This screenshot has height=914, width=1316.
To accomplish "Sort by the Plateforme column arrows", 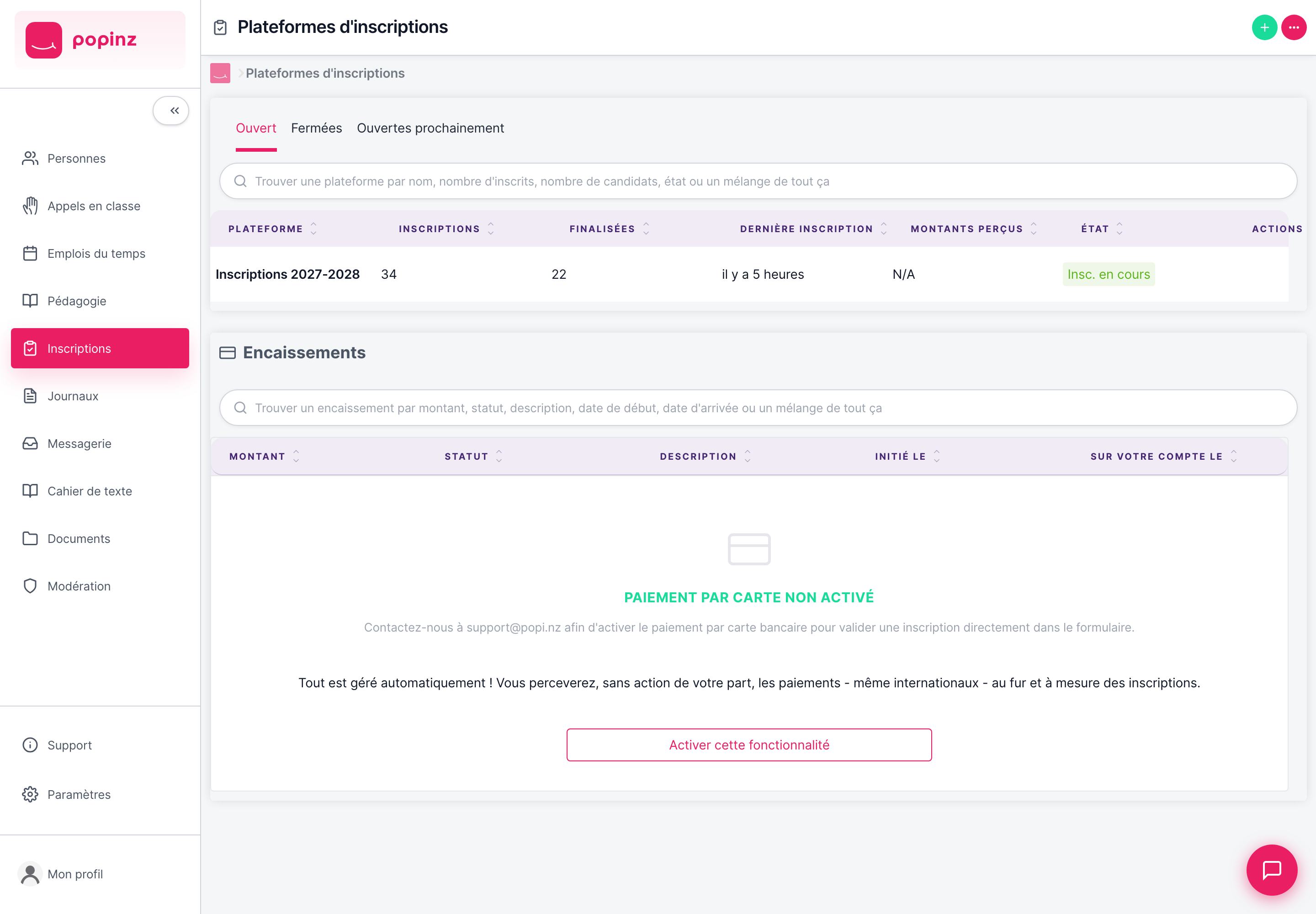I will pyautogui.click(x=314, y=228).
